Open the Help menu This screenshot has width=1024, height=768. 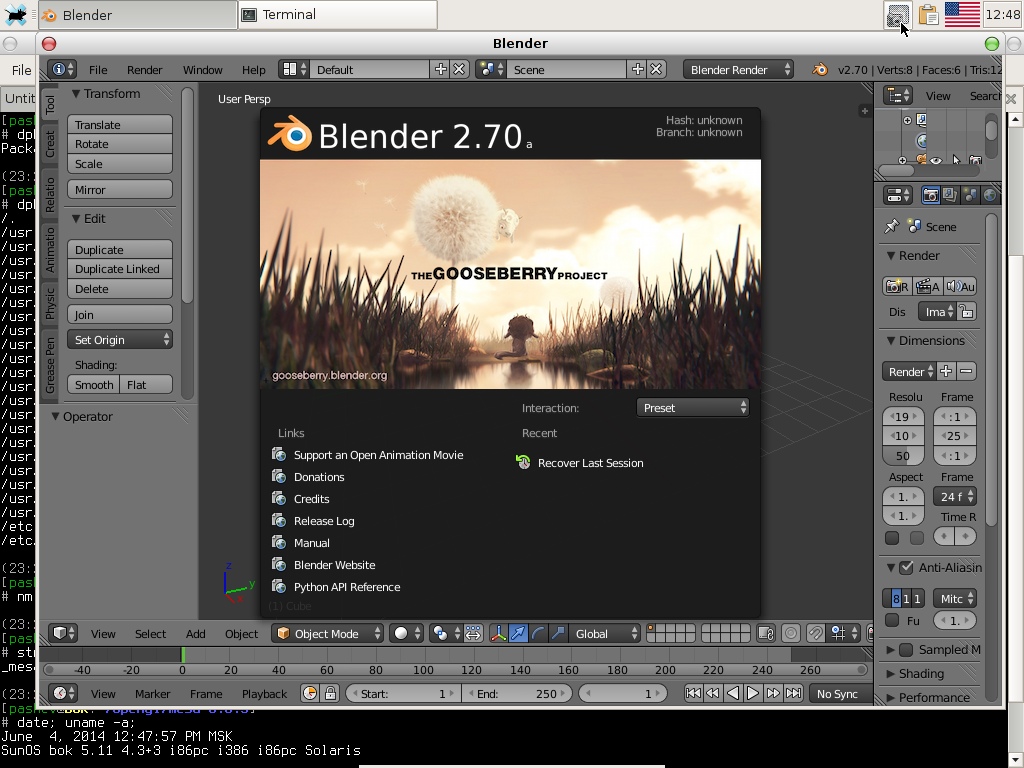coord(253,70)
